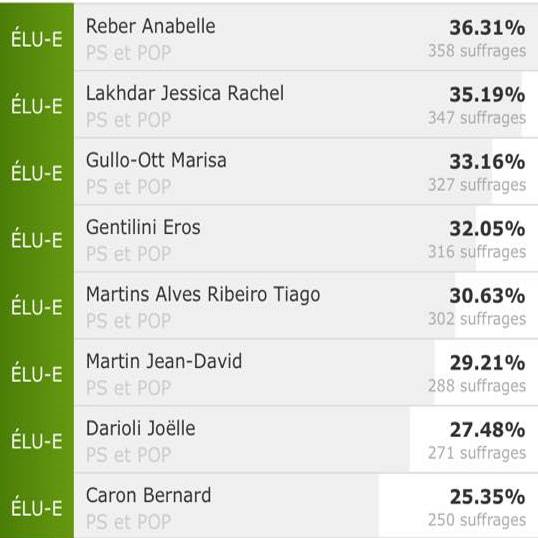
Task: Select Martins Alves Ribeiro Tiago's name
Action: click(x=203, y=295)
